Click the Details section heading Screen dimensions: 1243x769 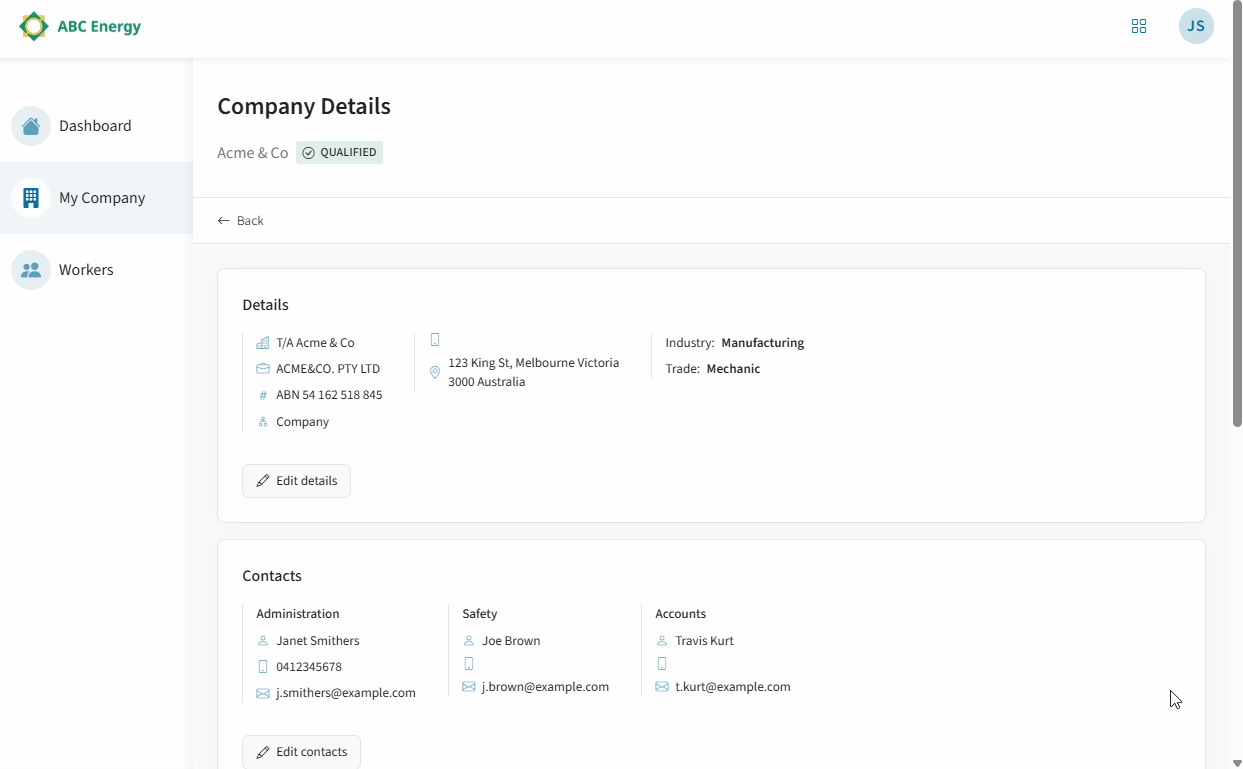click(265, 305)
